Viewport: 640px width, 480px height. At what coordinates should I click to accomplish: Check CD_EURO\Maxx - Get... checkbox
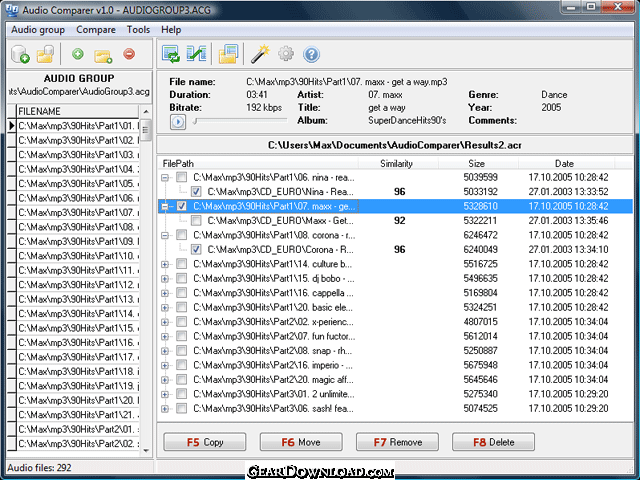196,220
